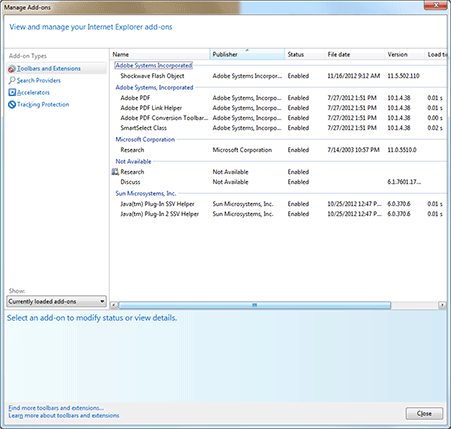Collapse the Not Available group header
451x429 pixels.
133,161
